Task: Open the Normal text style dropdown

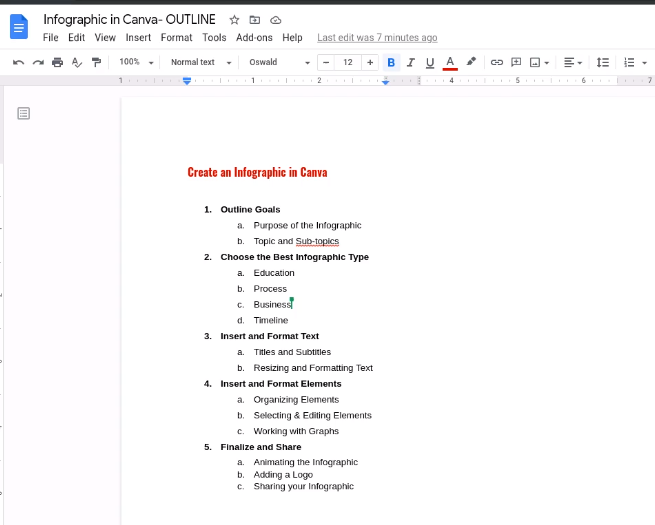Action: click(201, 62)
